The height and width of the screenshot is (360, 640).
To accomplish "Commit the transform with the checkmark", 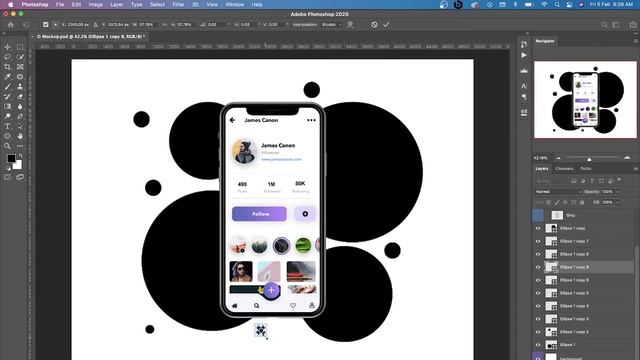I will coord(386,24).
